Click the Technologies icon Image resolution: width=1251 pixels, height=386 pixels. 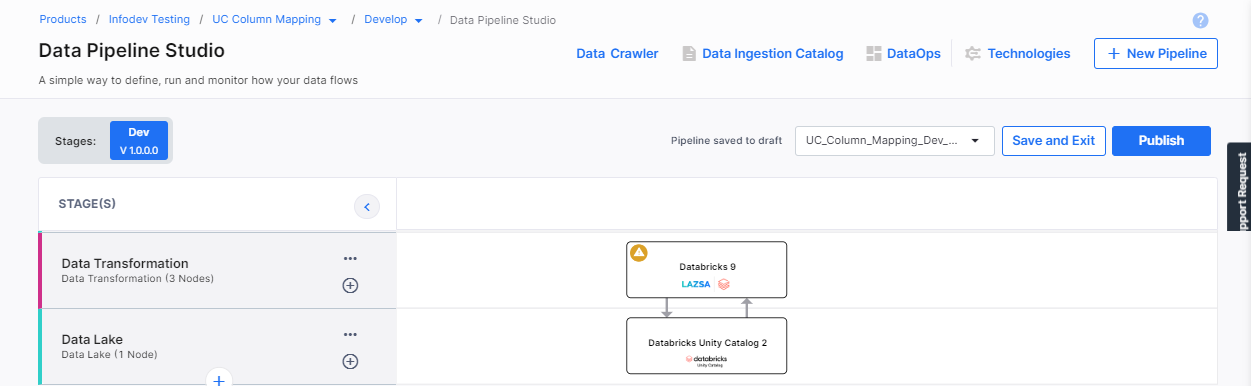pyautogui.click(x=972, y=54)
